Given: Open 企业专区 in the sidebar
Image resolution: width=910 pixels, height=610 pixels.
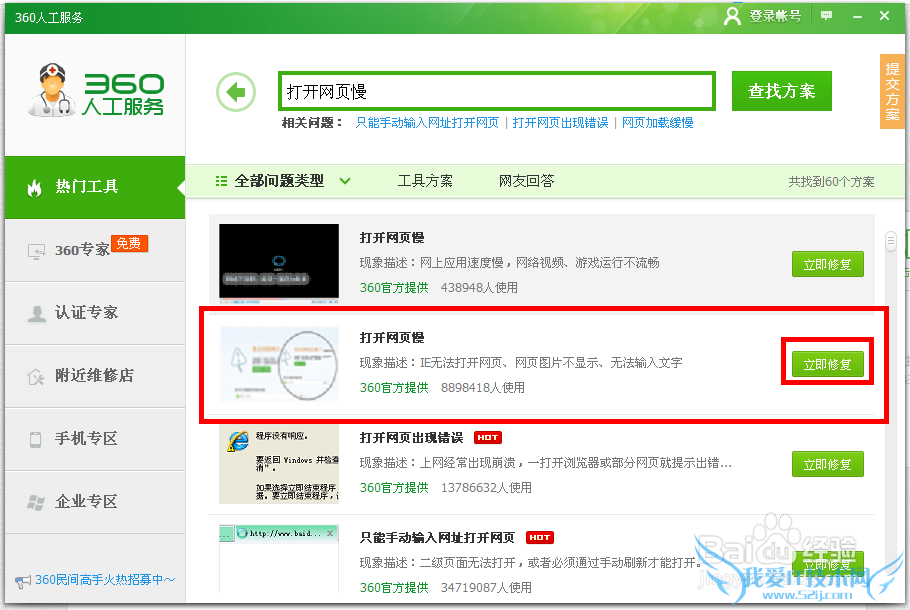Looking at the screenshot, I should (x=95, y=502).
